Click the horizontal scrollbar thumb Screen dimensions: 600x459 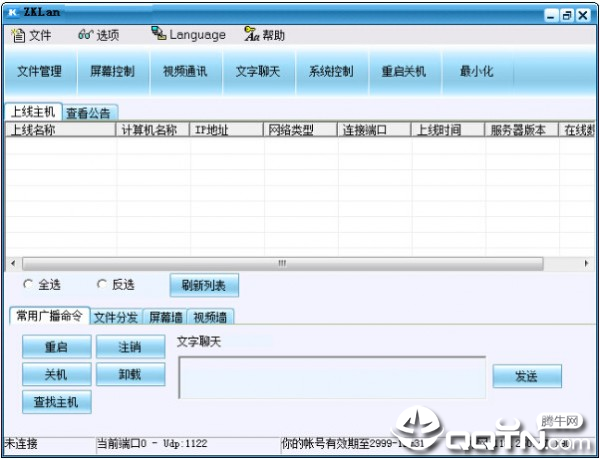pos(282,264)
